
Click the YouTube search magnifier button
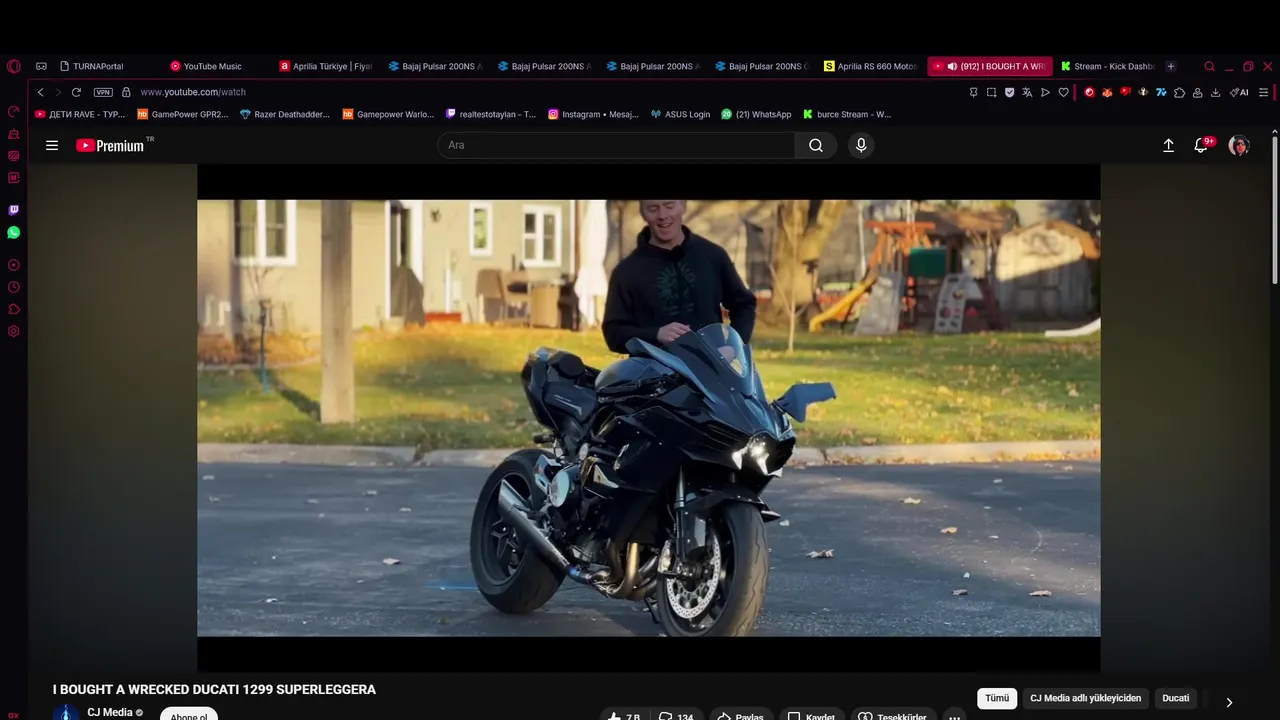(816, 145)
